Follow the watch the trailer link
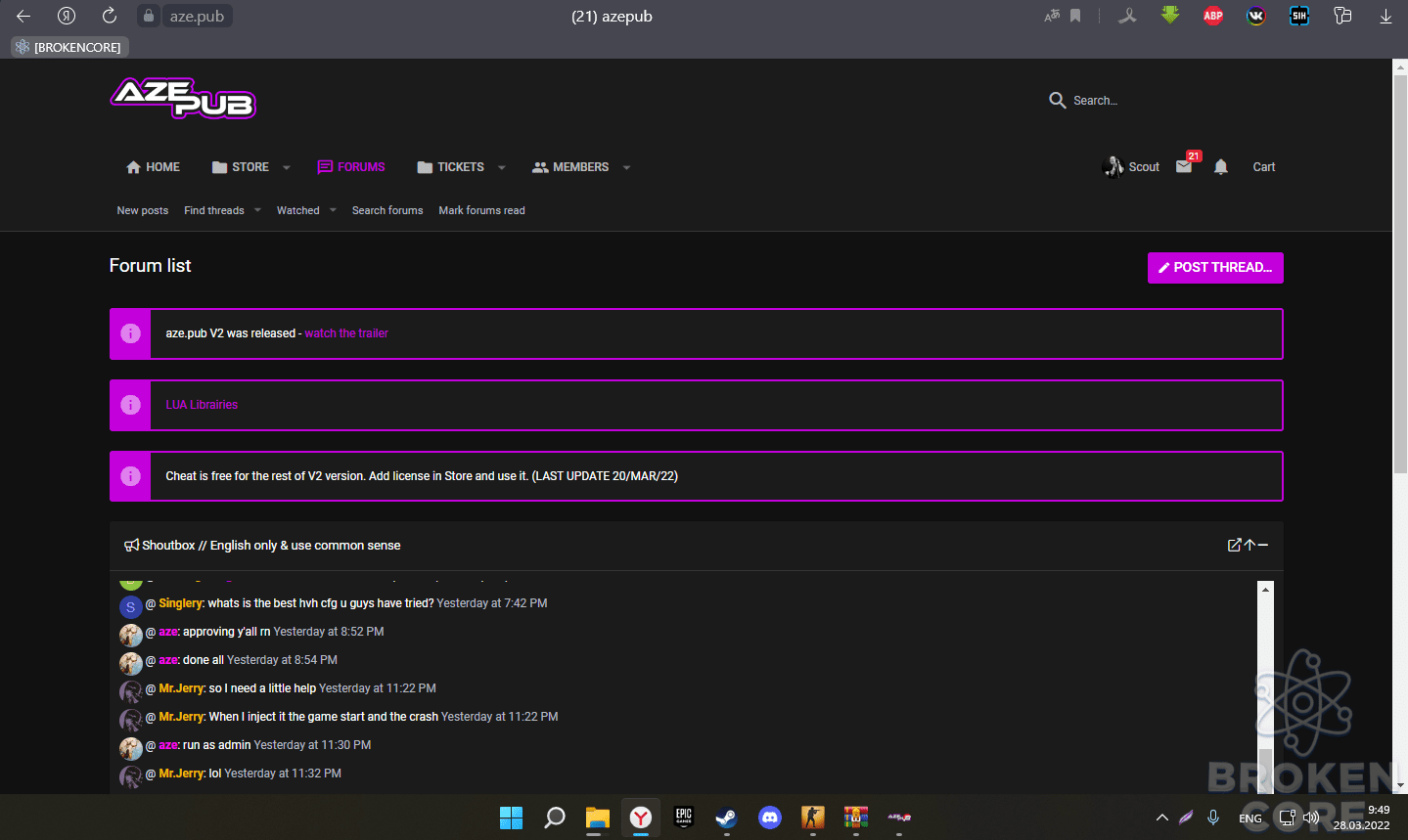Viewport: 1408px width, 840px height. click(346, 333)
